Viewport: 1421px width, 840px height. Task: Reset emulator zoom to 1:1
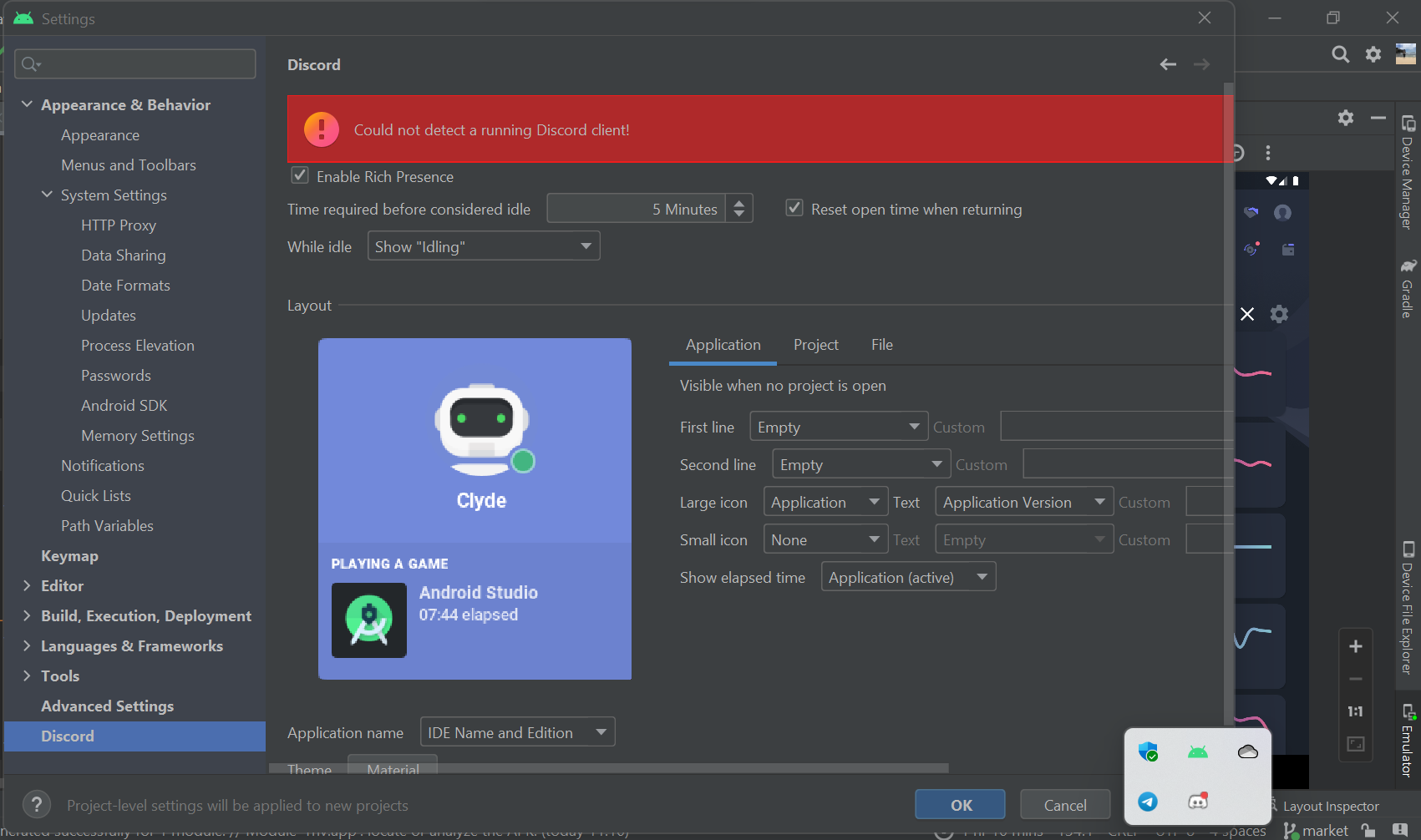click(x=1355, y=711)
